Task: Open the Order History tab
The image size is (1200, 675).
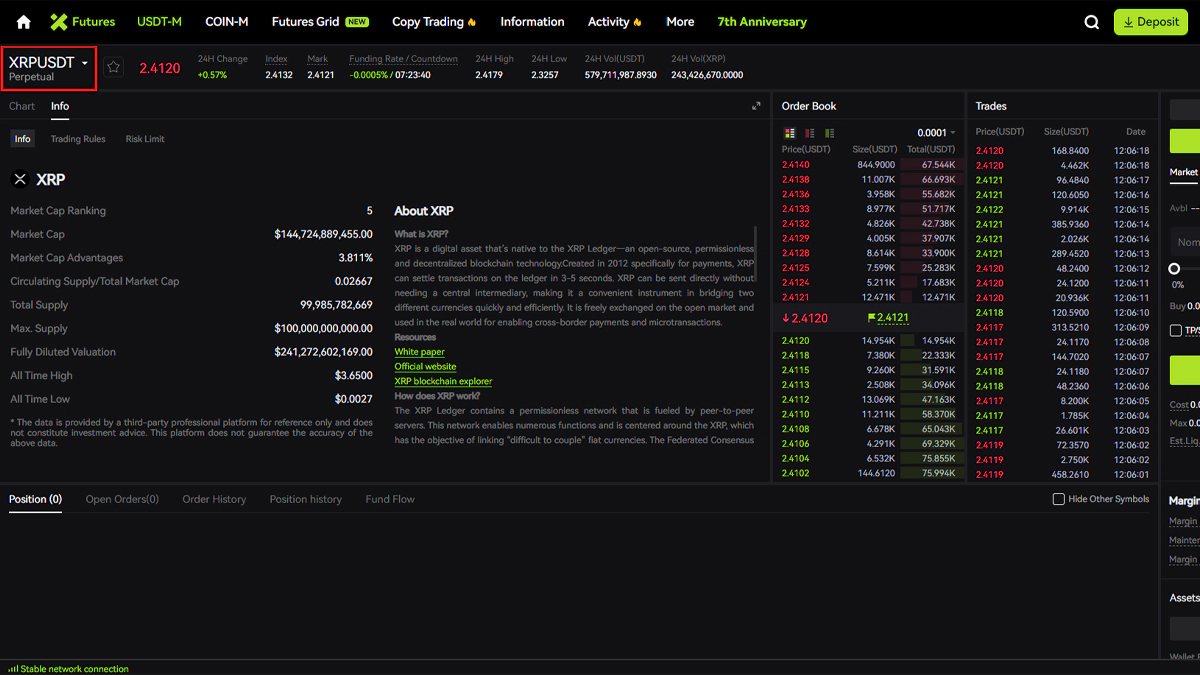Action: (213, 499)
